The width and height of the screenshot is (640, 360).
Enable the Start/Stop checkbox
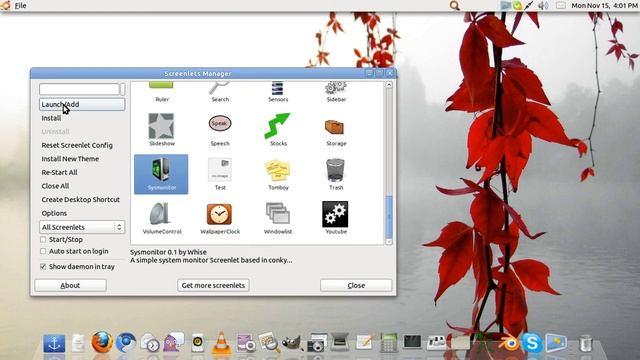(43, 240)
